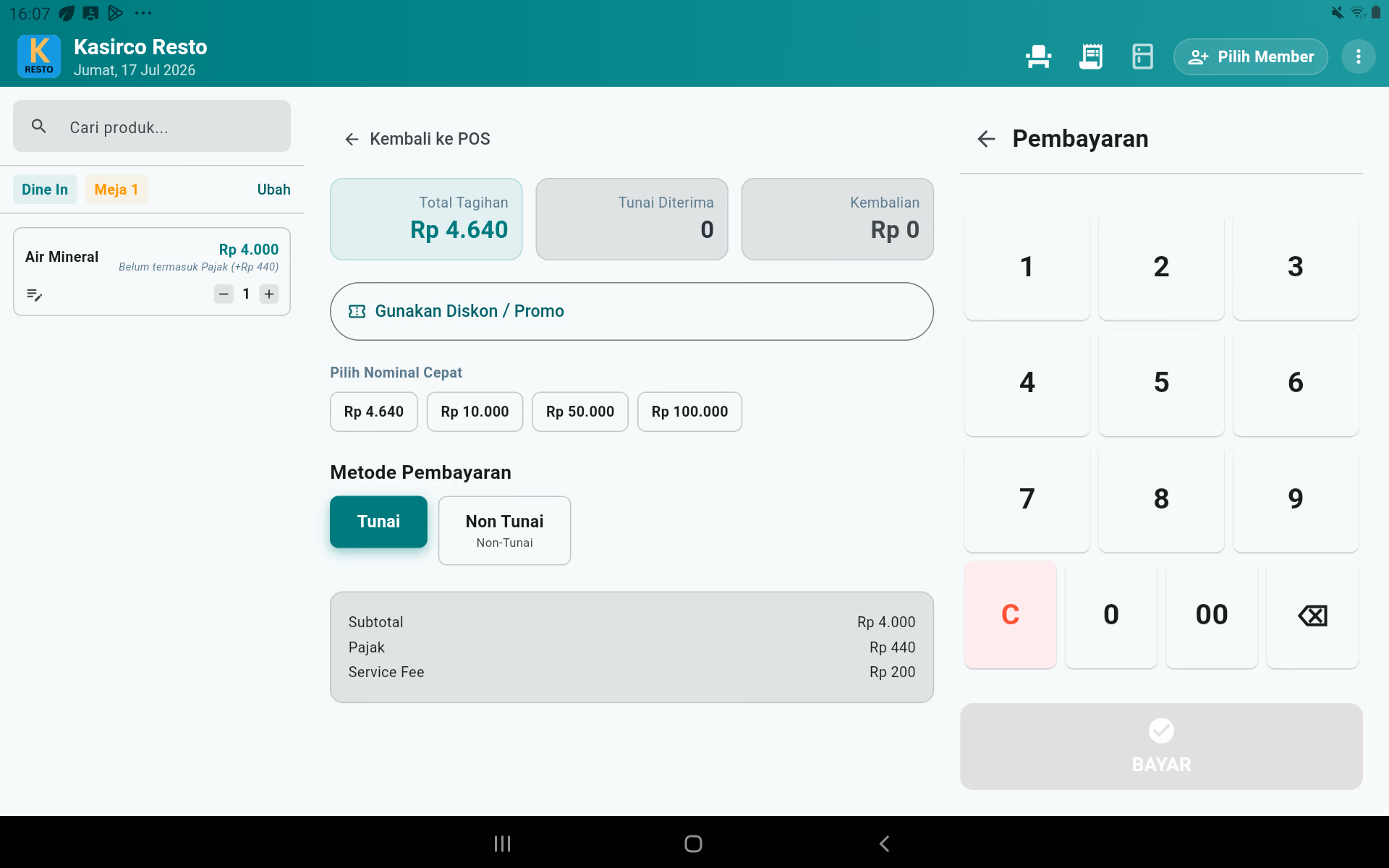Open the cash drawer icon in header

1142,56
